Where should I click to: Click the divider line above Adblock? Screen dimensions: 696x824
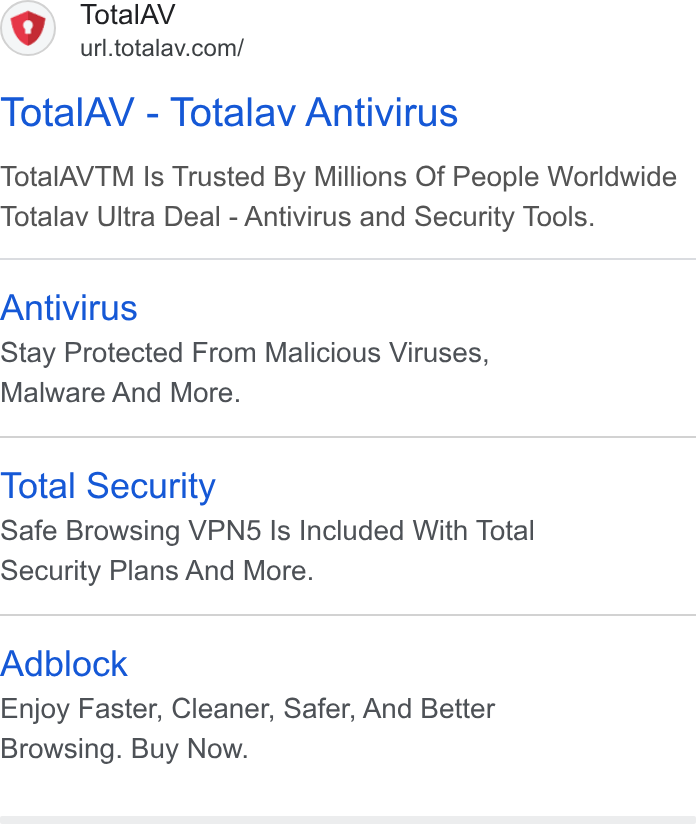tap(348, 615)
